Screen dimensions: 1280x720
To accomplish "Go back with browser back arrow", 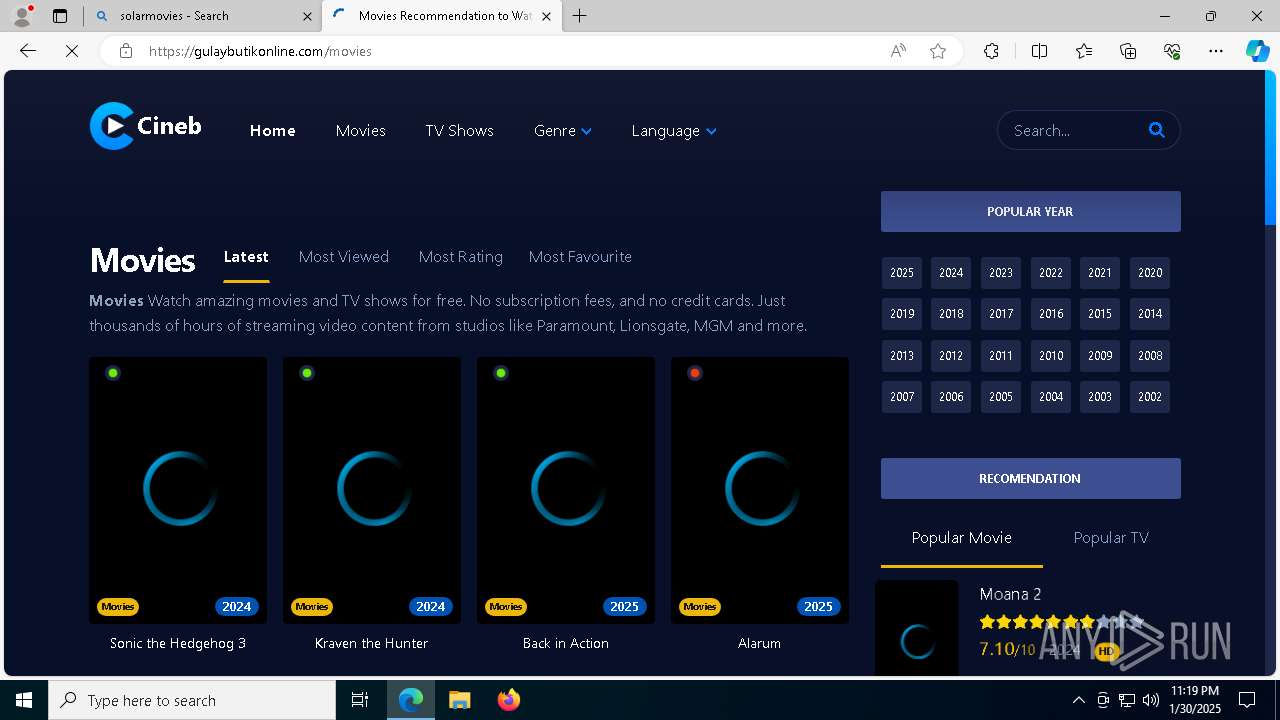I will click(x=28, y=51).
